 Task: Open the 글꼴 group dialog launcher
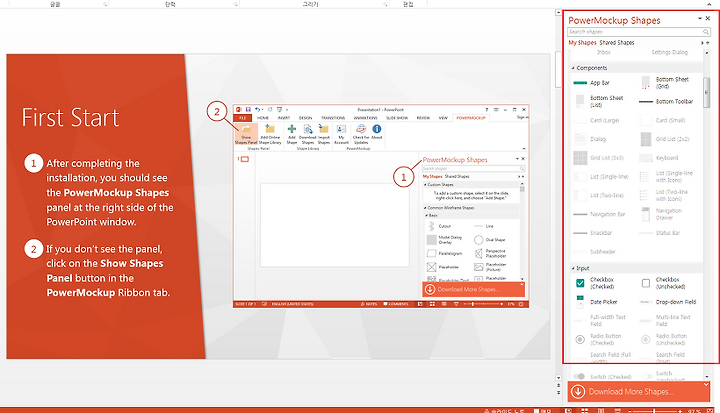(x=105, y=5)
